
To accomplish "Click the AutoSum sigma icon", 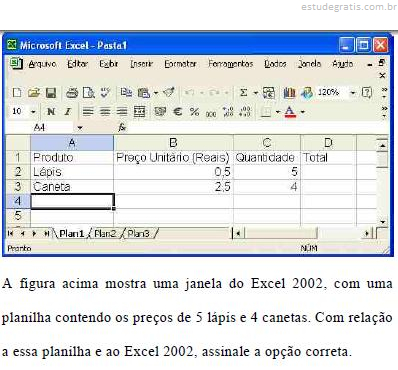I will click(x=244, y=93).
